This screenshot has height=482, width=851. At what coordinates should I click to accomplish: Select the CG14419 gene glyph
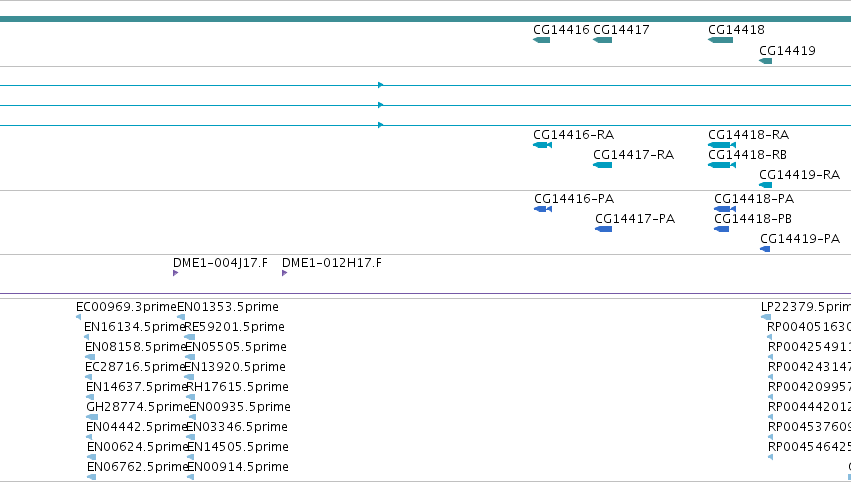(766, 61)
